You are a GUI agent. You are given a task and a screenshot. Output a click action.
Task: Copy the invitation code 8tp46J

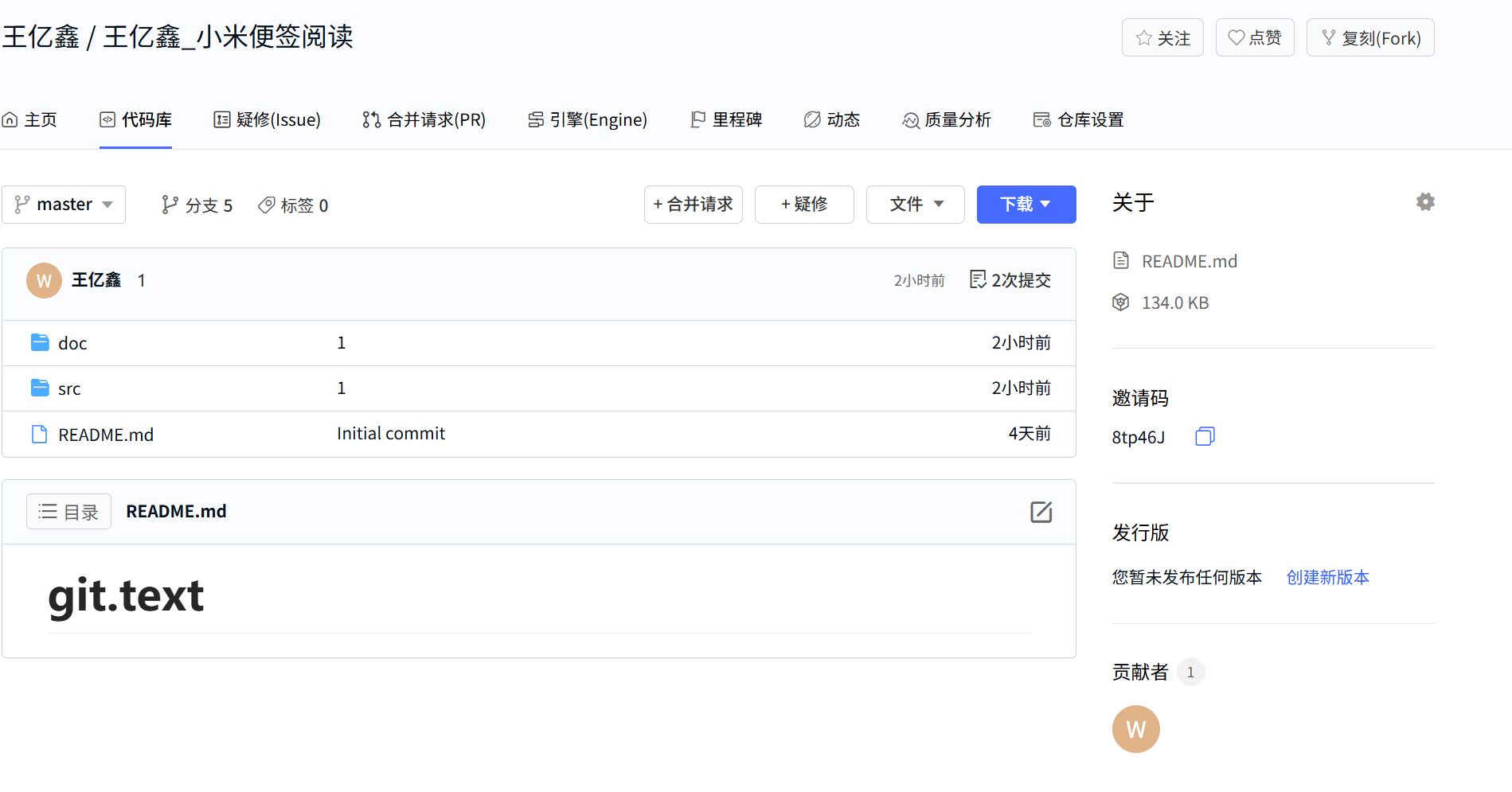click(1205, 436)
